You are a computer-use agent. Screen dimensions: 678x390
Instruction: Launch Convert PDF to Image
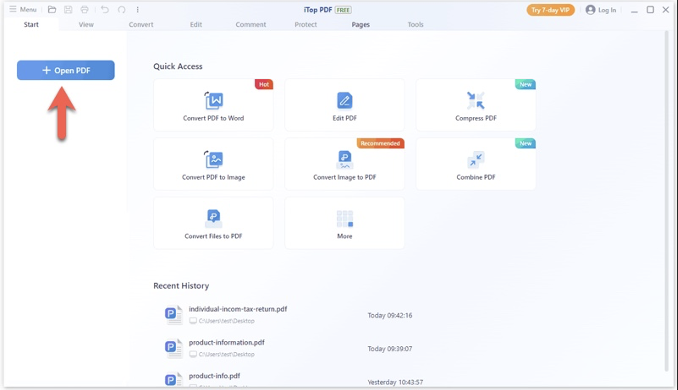click(x=213, y=164)
